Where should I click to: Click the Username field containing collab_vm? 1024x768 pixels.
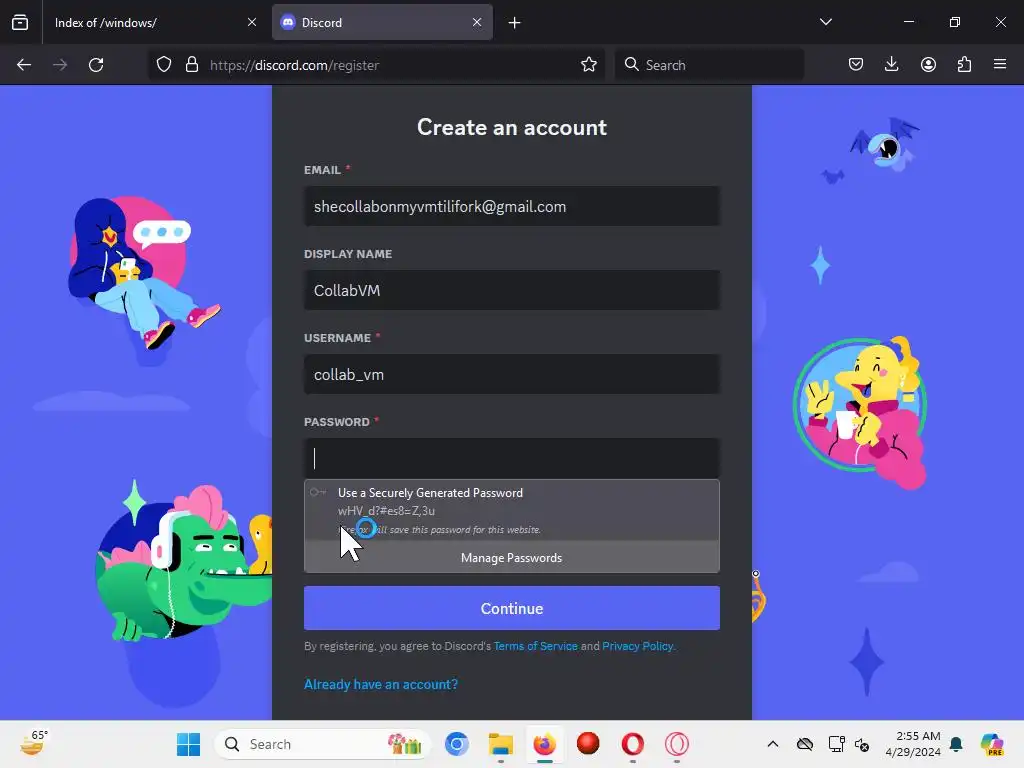[512, 374]
